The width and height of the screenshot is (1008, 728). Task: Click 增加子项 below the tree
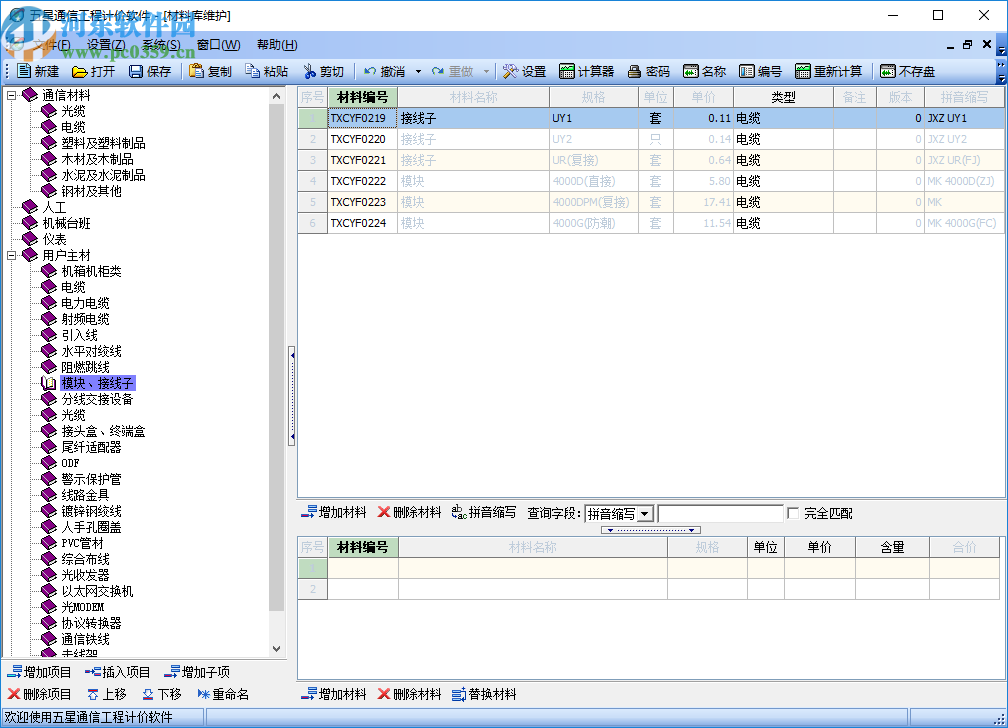click(197, 672)
